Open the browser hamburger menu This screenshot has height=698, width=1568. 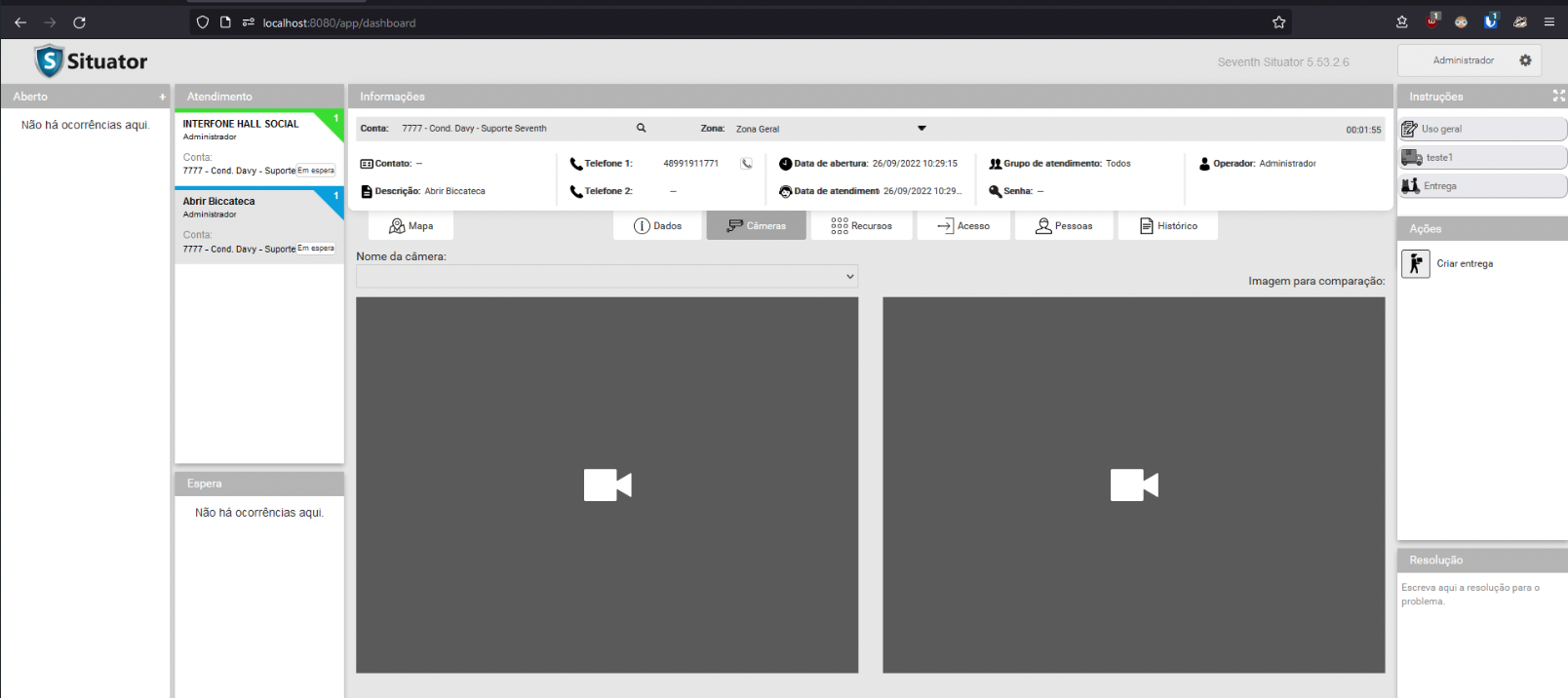[x=1548, y=22]
